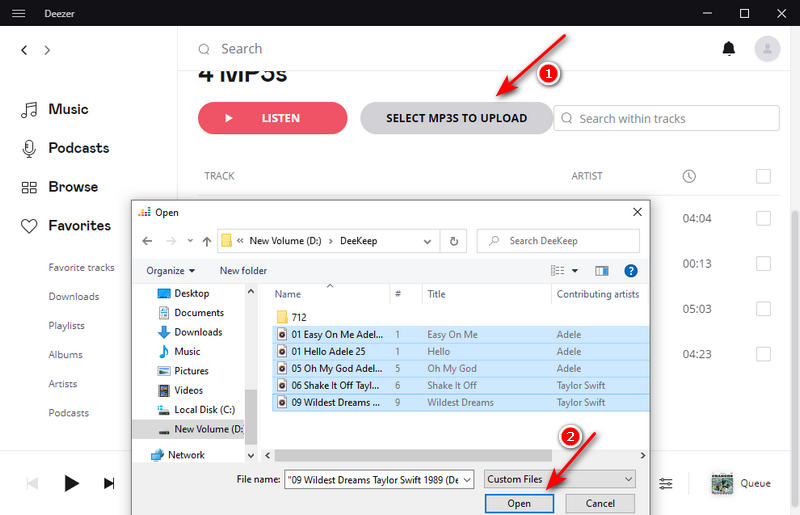The width and height of the screenshot is (800, 515).
Task: Select Videos in navigation tree
Action: coord(180,390)
